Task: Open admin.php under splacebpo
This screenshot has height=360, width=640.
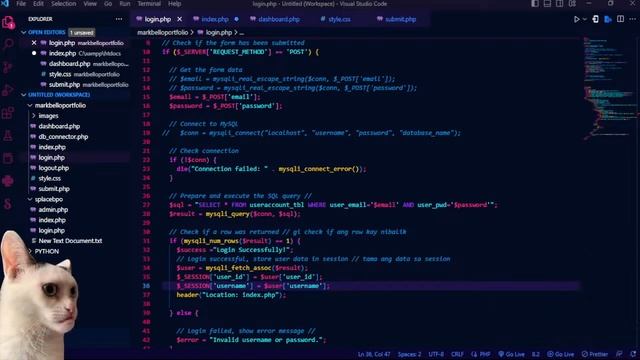Action: pyautogui.click(x=53, y=209)
